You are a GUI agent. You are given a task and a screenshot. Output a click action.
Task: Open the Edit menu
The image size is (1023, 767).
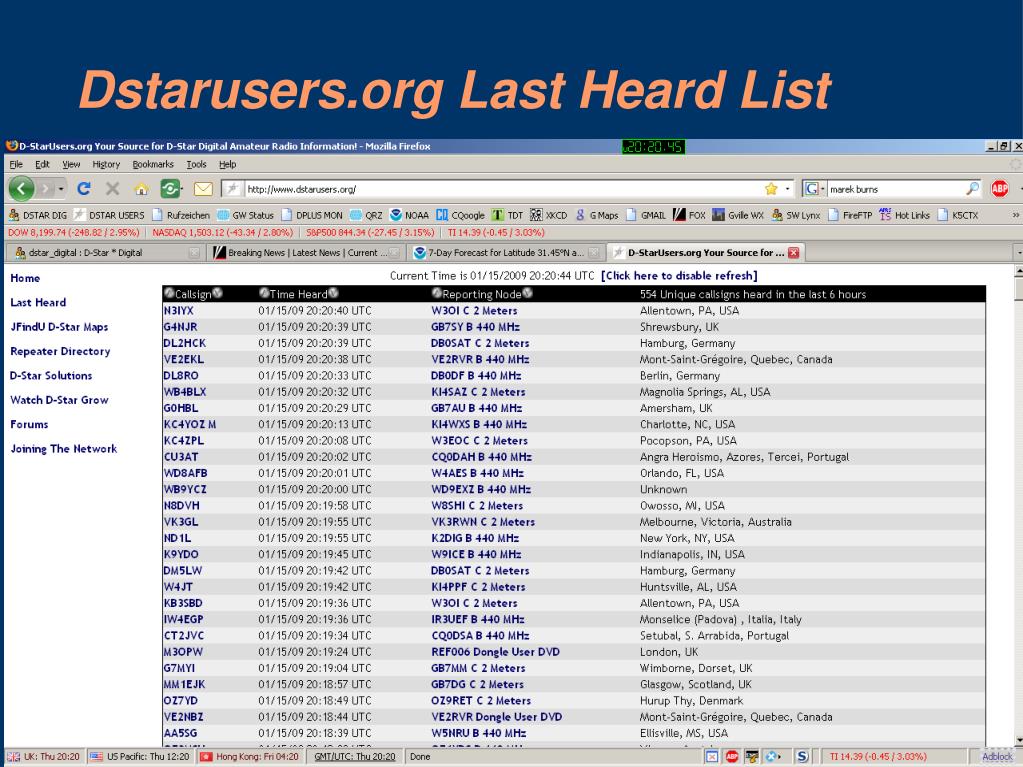(x=42, y=164)
